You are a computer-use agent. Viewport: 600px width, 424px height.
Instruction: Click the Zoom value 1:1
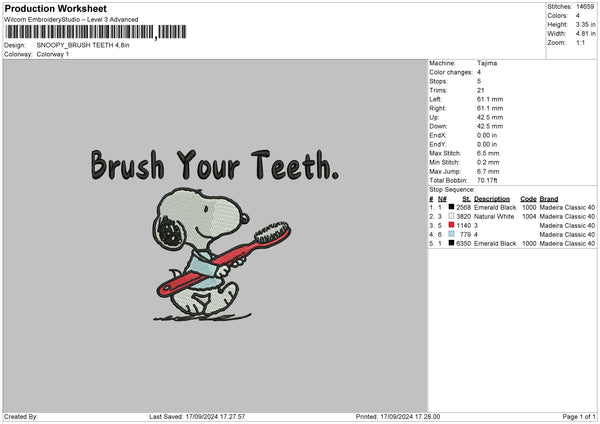coord(580,42)
